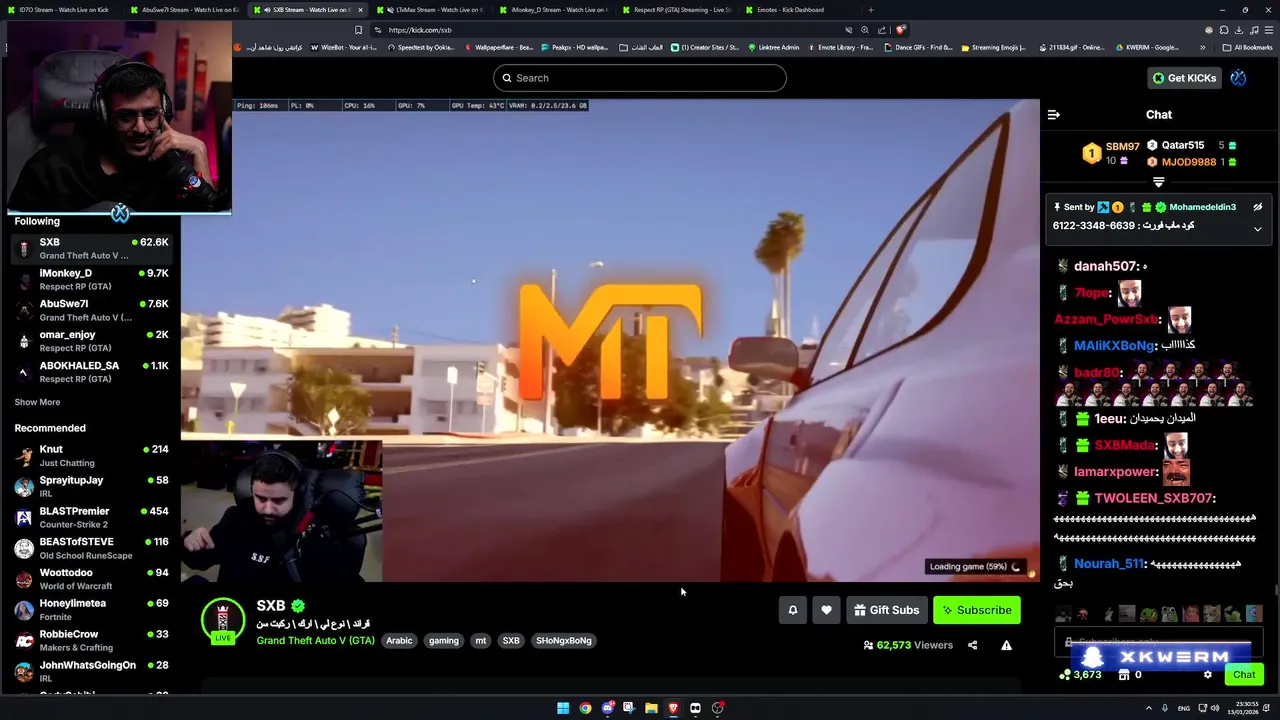Viewport: 1280px width, 720px height.
Task: Open the Emote Library bookmark
Action: (x=839, y=47)
